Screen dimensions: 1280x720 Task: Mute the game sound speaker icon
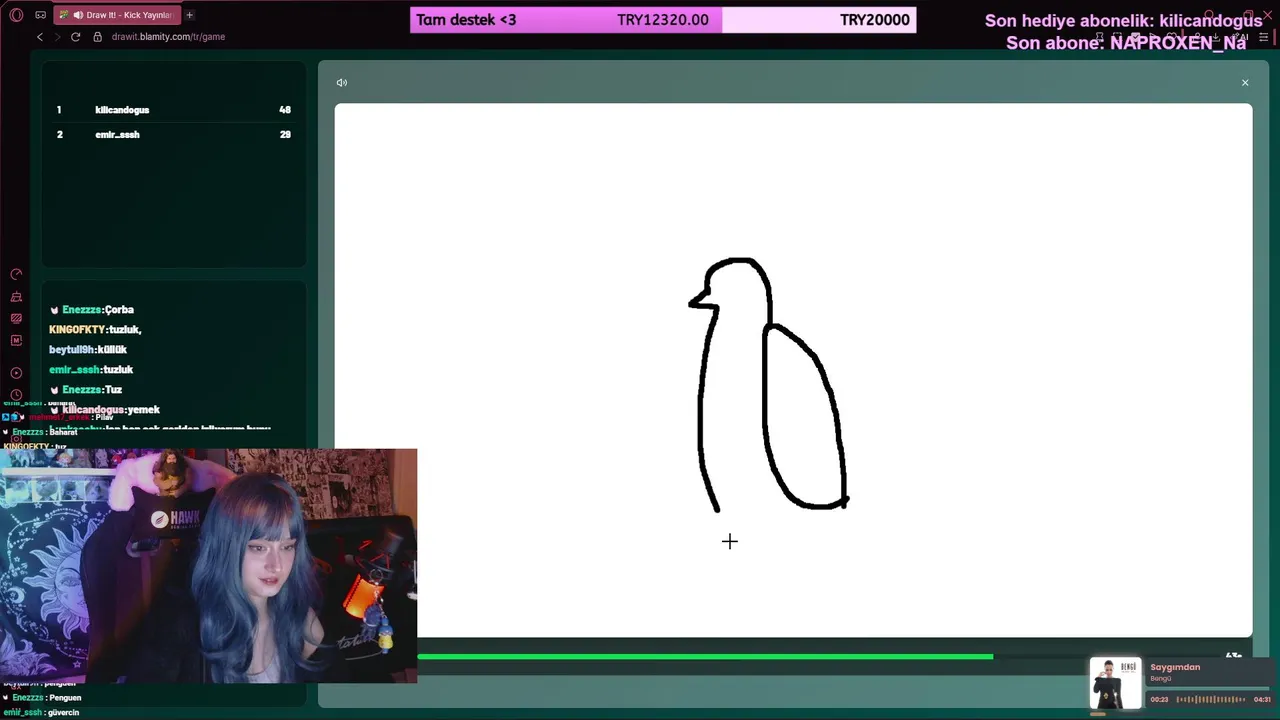point(342,83)
